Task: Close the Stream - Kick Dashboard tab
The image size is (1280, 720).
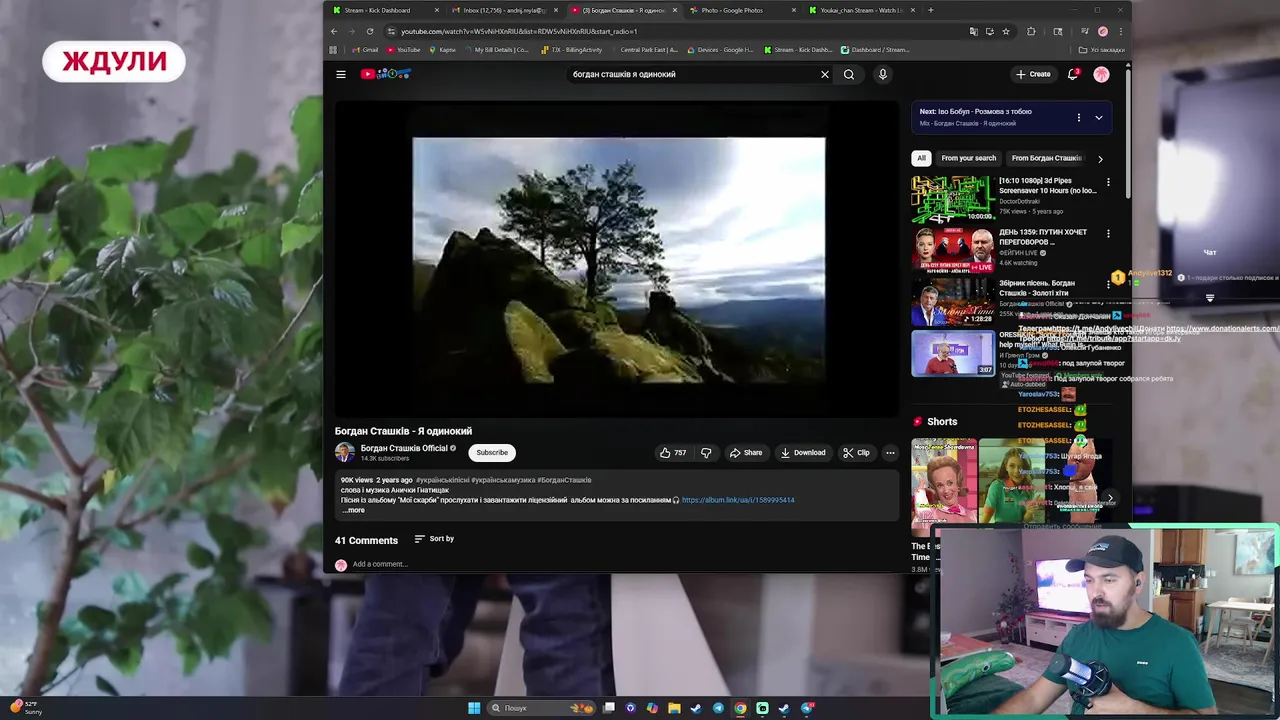Action: pyautogui.click(x=437, y=10)
